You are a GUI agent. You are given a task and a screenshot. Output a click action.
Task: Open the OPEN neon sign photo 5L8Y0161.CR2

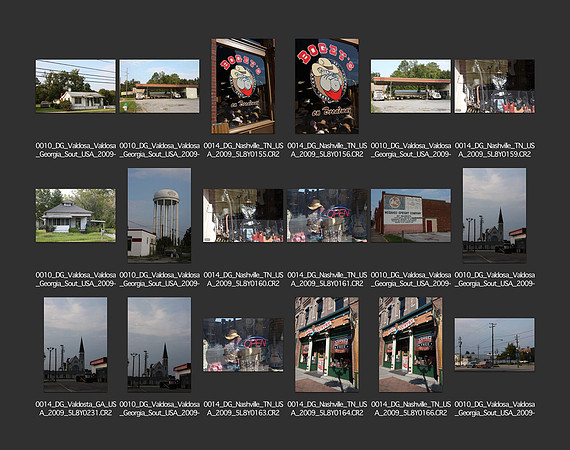[x=327, y=215]
